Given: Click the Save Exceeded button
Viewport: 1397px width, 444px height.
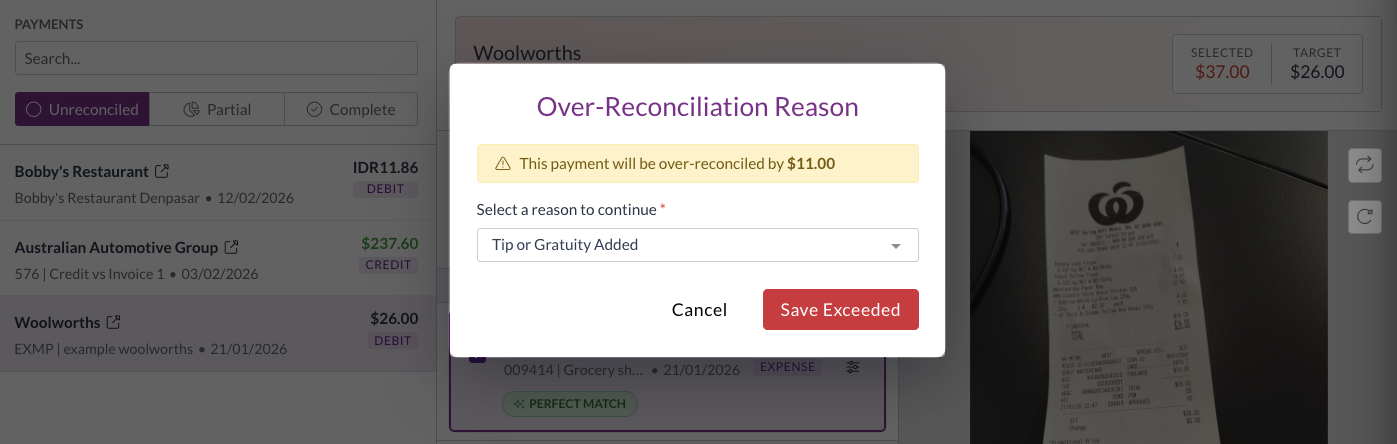Looking at the screenshot, I should (840, 310).
